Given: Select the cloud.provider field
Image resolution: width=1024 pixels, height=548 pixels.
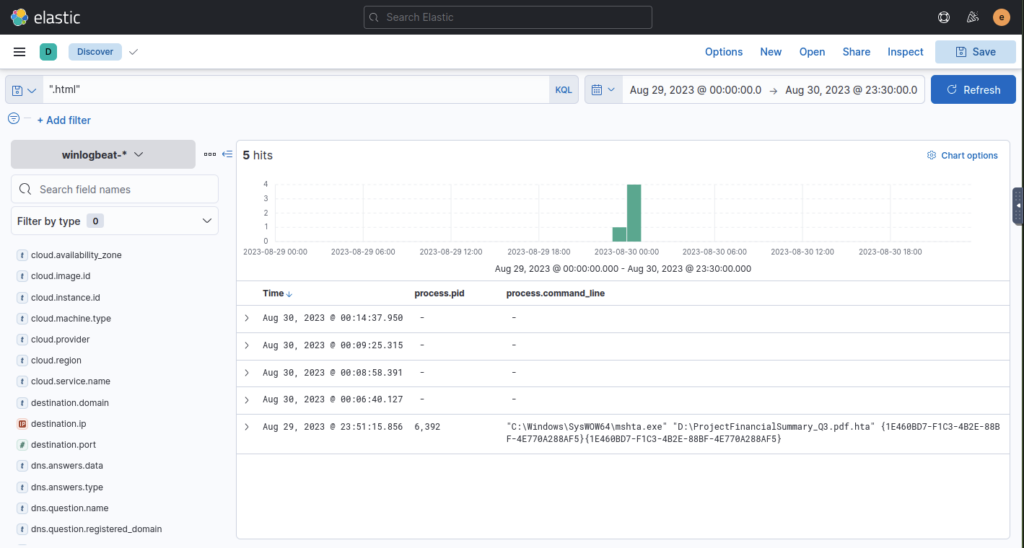Looking at the screenshot, I should pos(60,340).
